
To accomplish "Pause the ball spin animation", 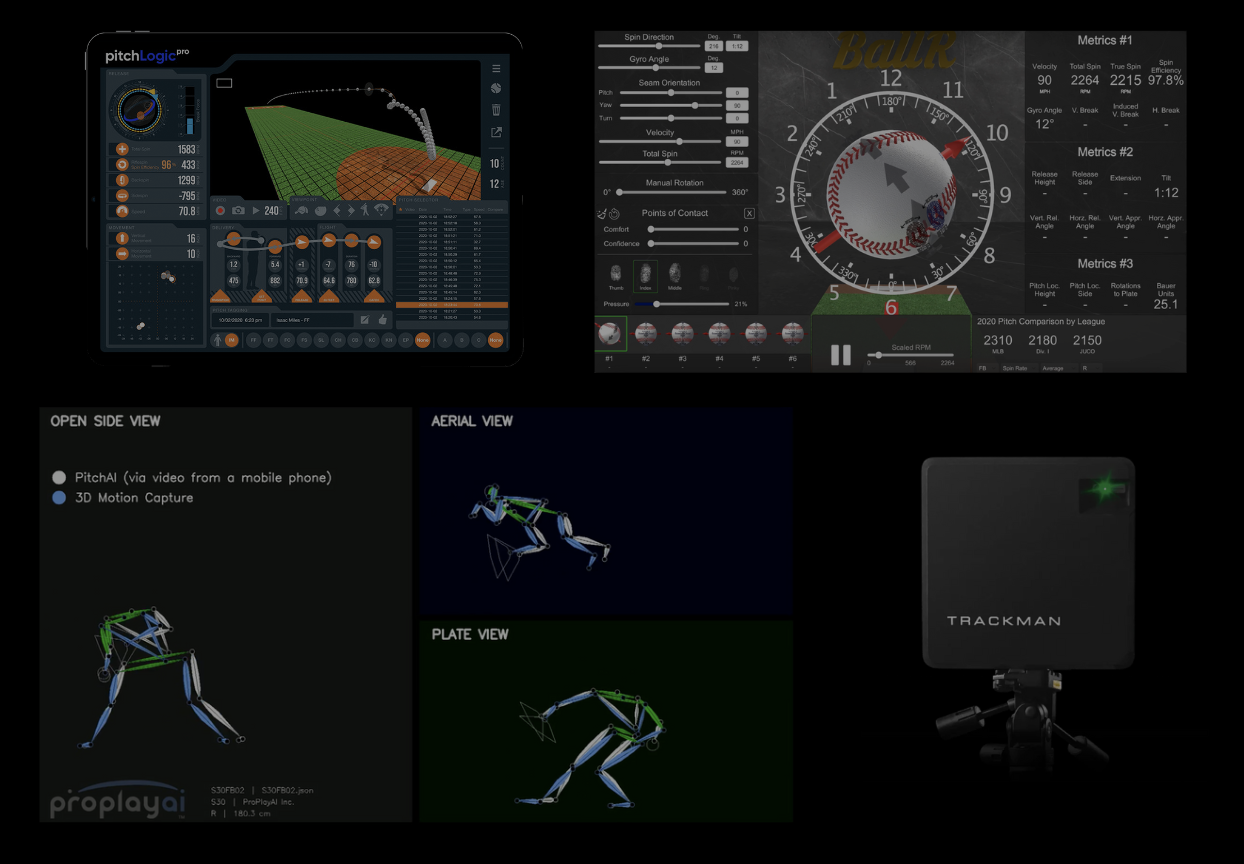I will (841, 355).
